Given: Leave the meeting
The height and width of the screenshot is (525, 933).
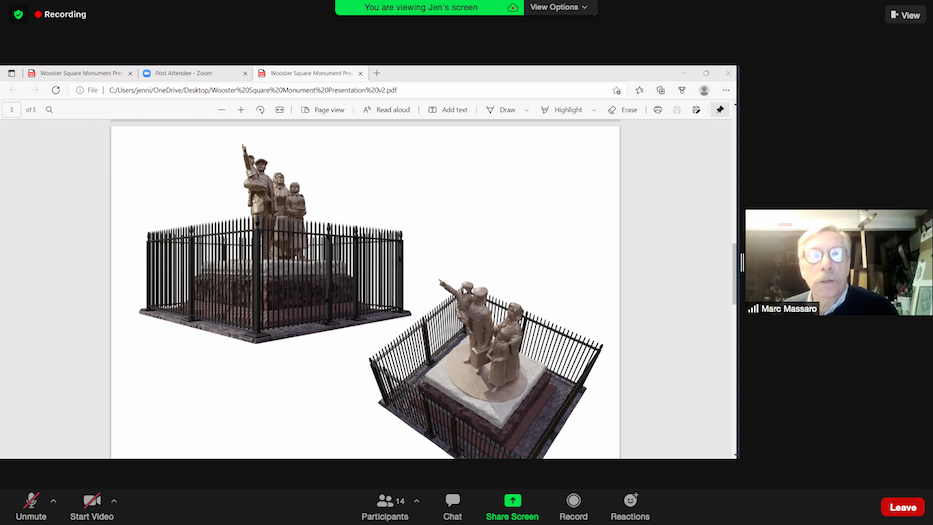Looking at the screenshot, I should pyautogui.click(x=902, y=507).
